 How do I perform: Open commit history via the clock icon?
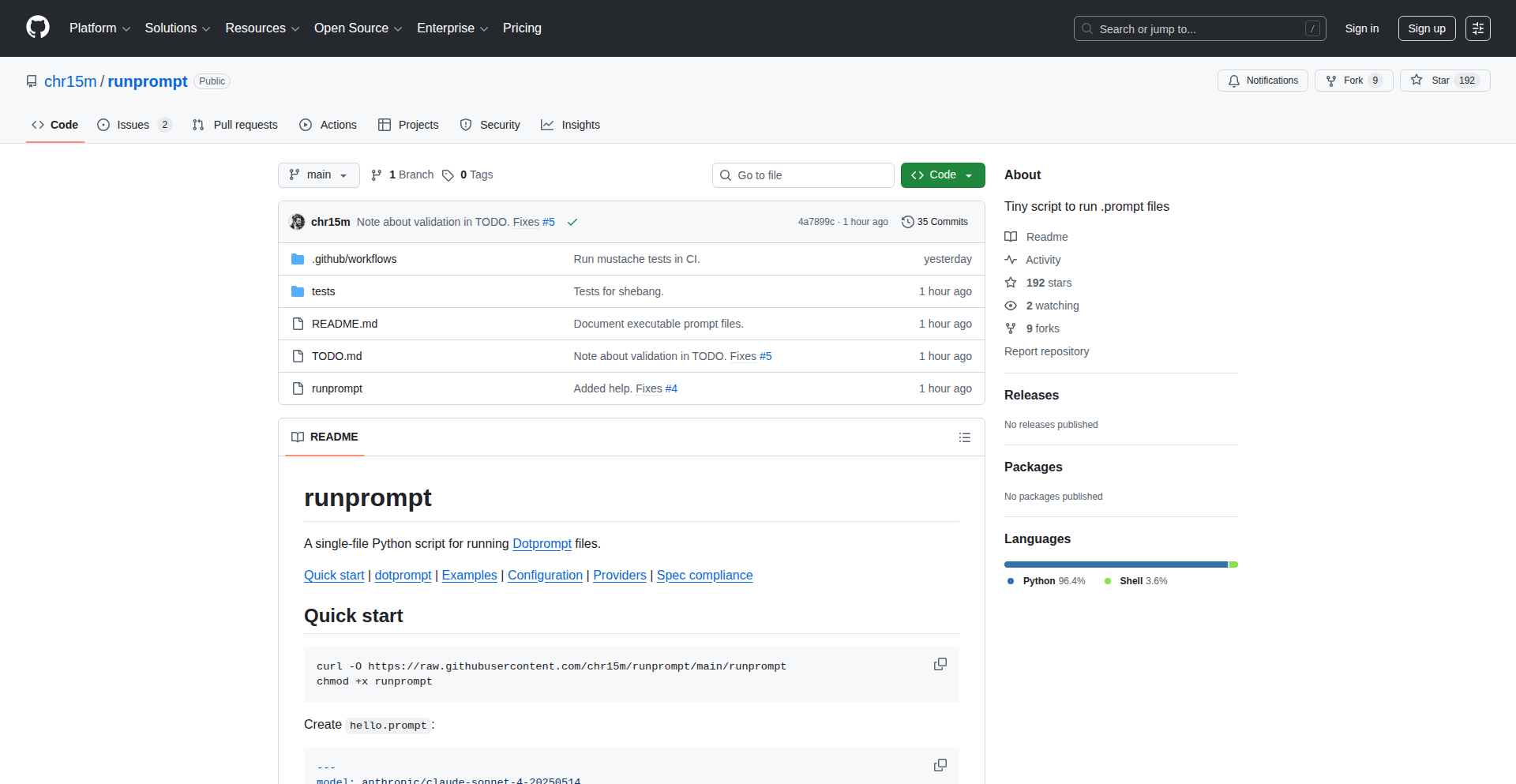pyautogui.click(x=906, y=222)
